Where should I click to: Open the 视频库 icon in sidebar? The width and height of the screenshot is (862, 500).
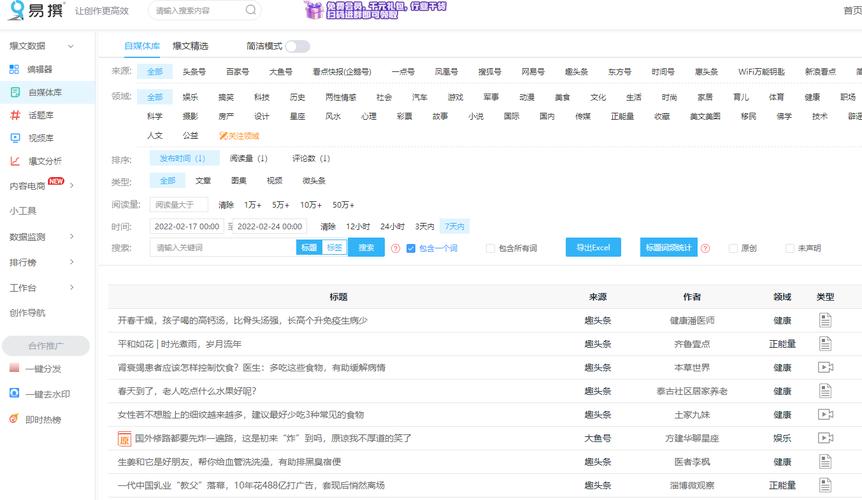[15, 138]
